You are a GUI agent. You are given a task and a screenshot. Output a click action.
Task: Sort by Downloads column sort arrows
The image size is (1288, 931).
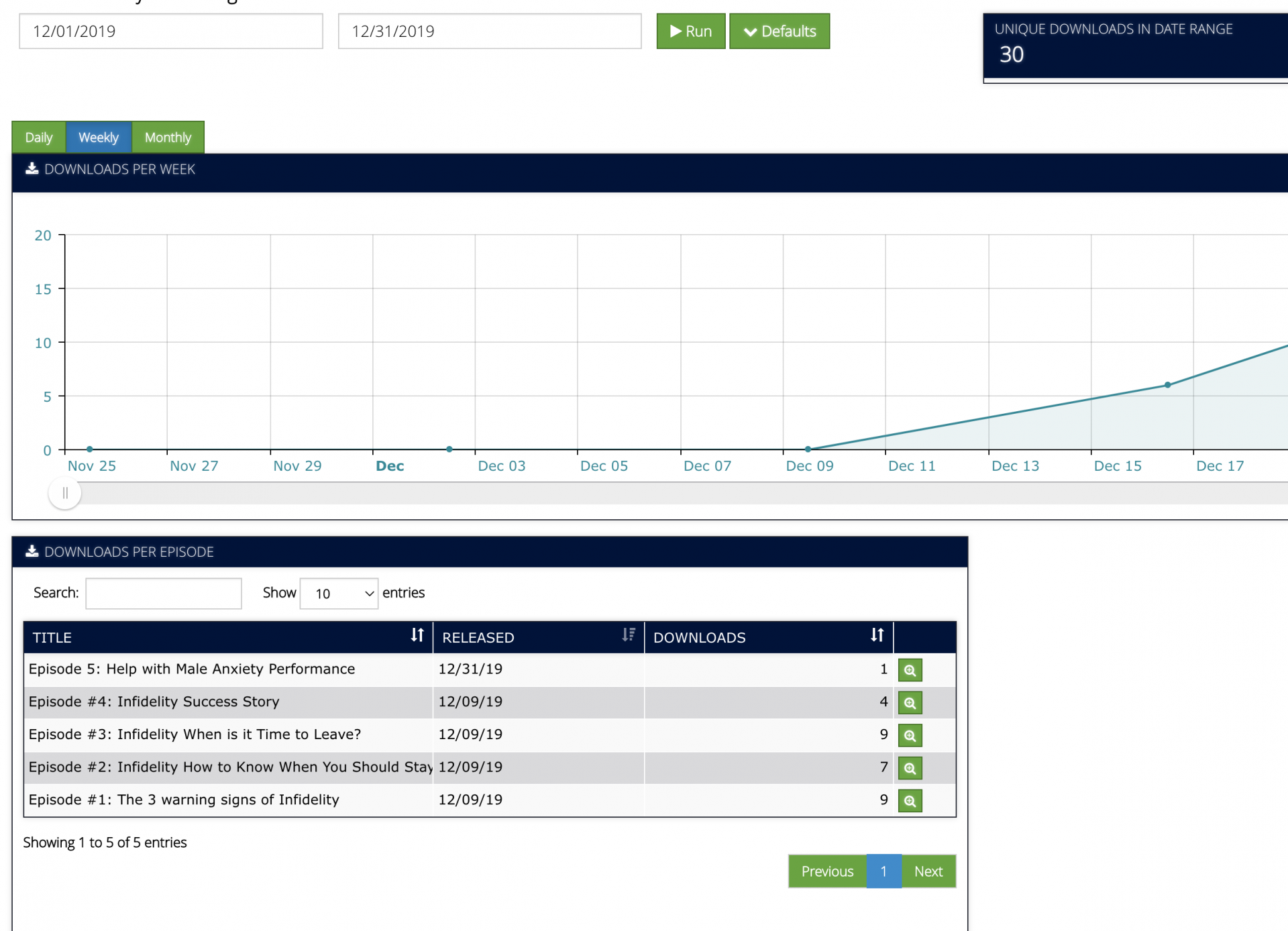click(877, 635)
